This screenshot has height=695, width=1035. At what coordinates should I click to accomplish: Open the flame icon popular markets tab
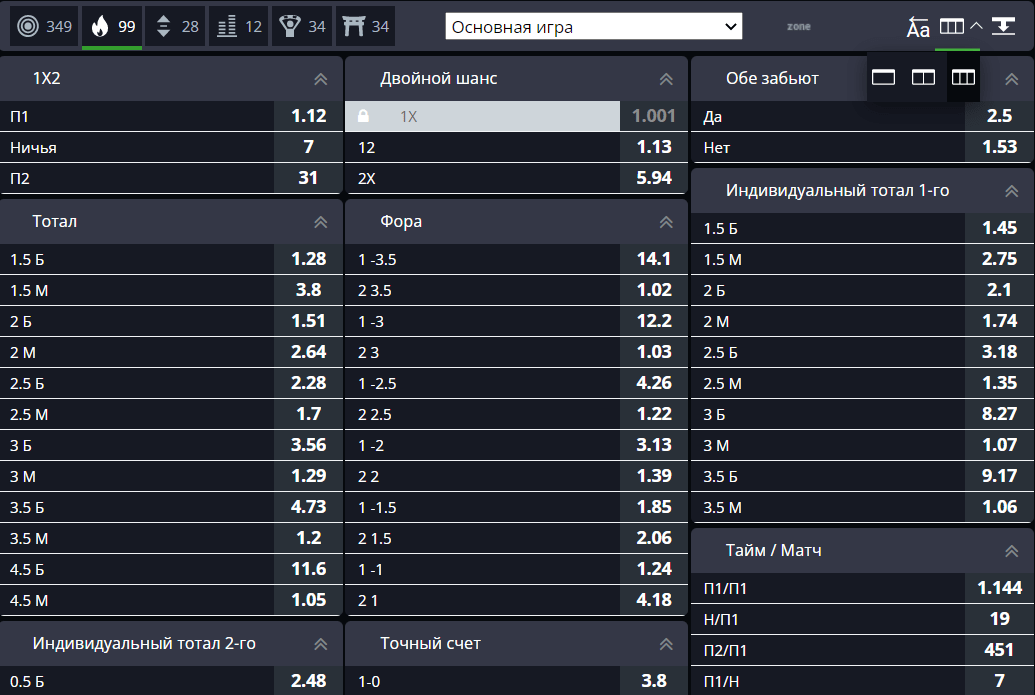tap(112, 26)
